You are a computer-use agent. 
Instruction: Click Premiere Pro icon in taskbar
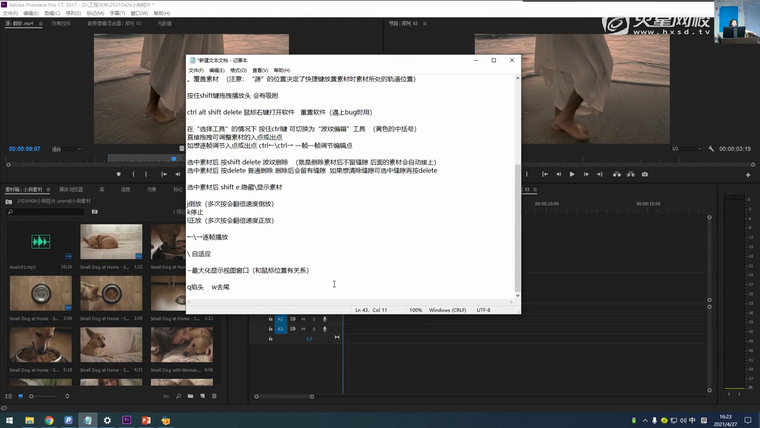click(x=127, y=420)
